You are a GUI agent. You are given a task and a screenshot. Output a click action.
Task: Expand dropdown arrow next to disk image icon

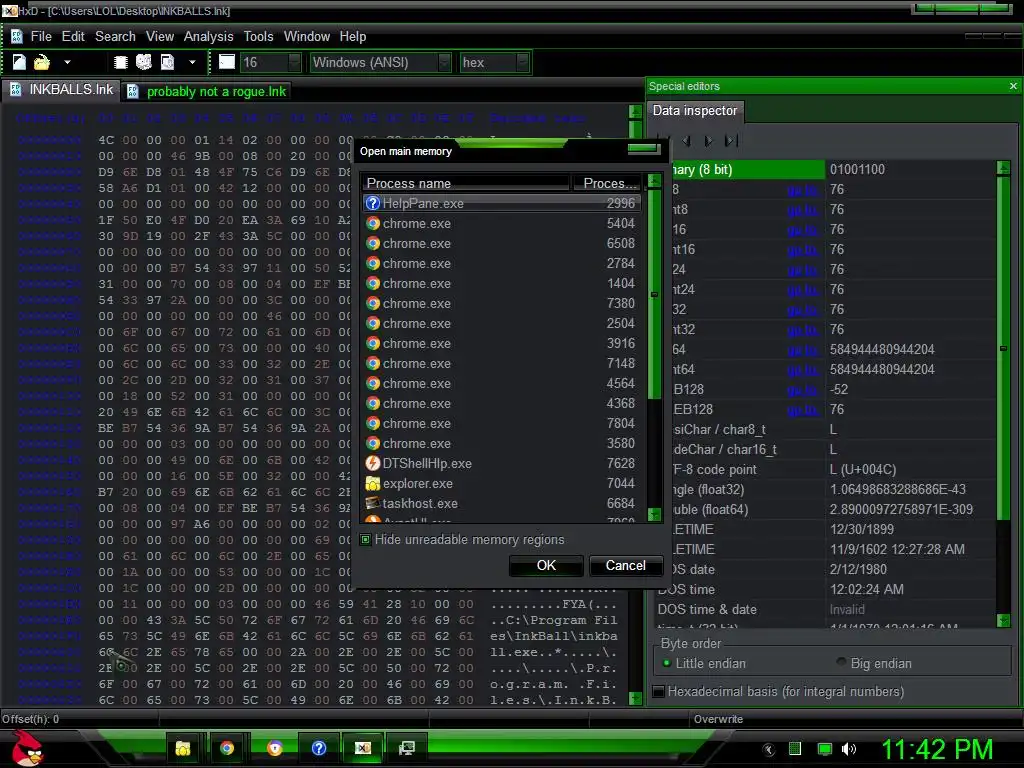(192, 63)
